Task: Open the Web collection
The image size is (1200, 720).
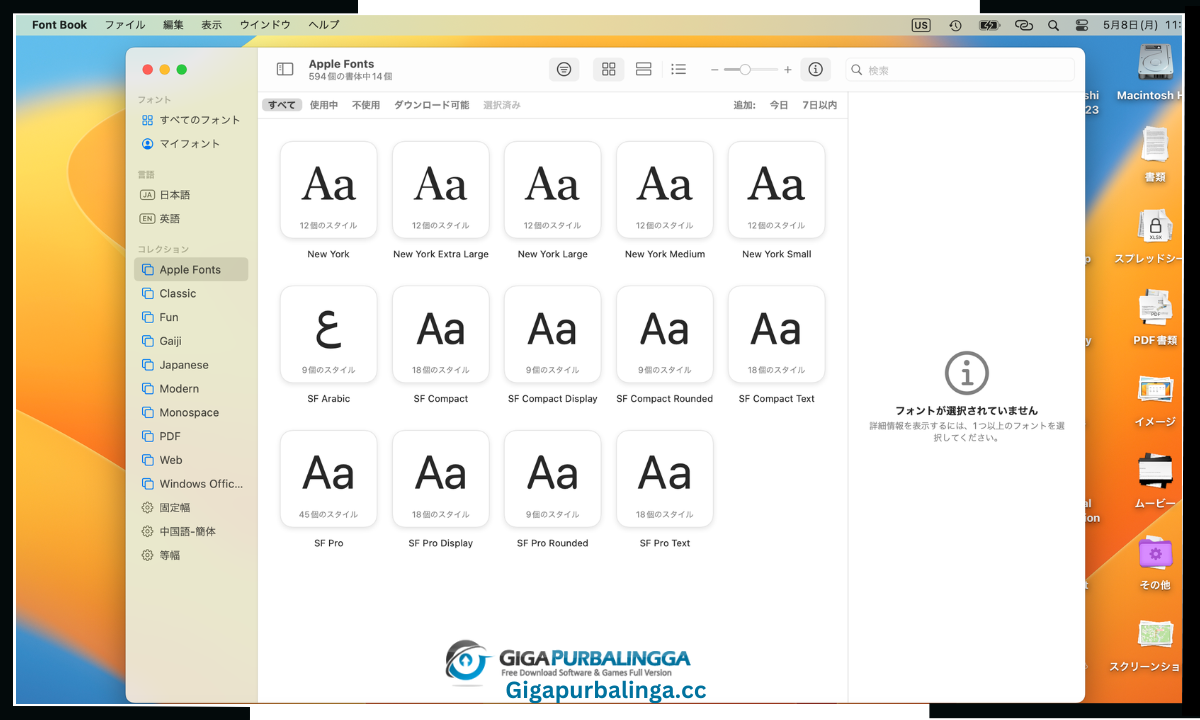Action: [191, 460]
